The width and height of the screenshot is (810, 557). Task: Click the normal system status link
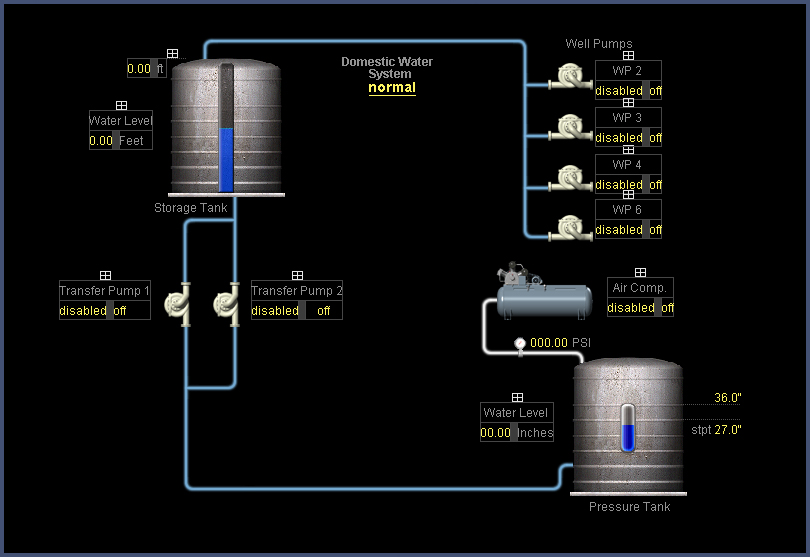pyautogui.click(x=391, y=88)
